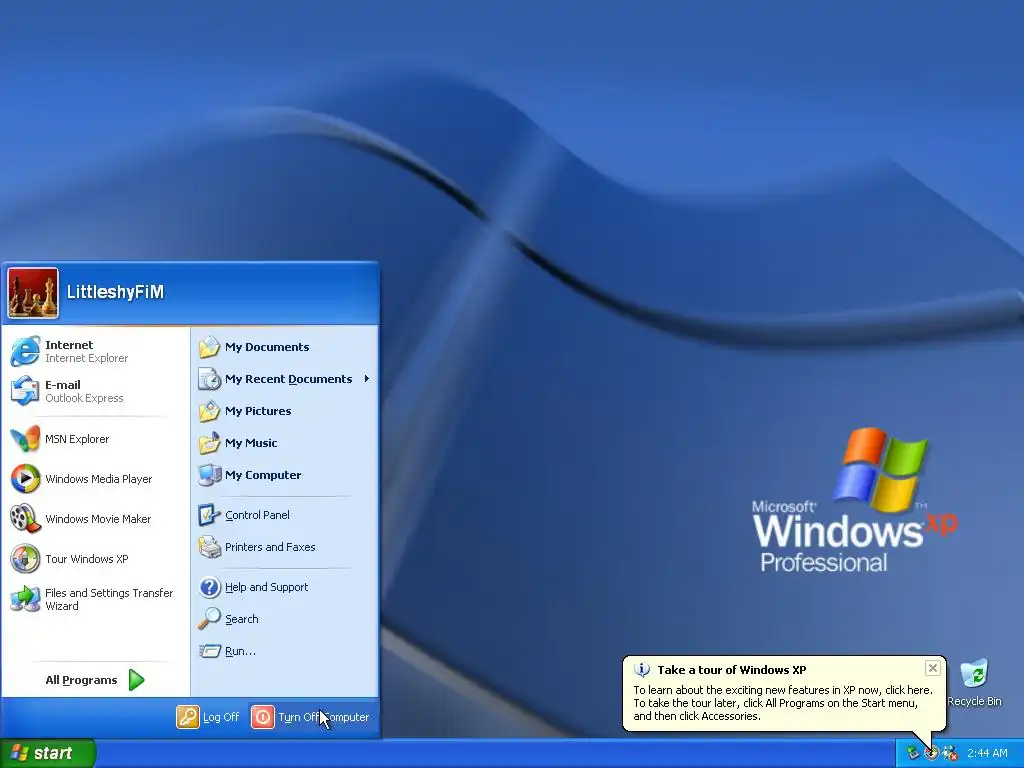Viewport: 1024px width, 768px height.
Task: Click the Tour Windows XP icon
Action: pyautogui.click(x=25, y=559)
